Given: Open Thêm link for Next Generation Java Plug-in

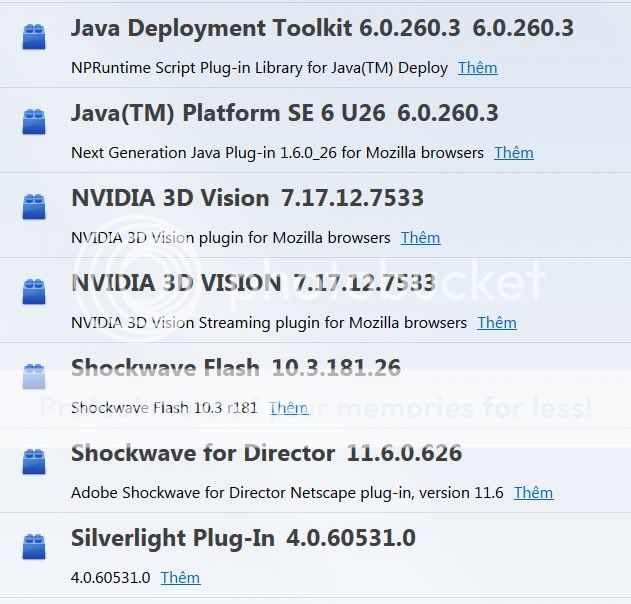Looking at the screenshot, I should (514, 153).
